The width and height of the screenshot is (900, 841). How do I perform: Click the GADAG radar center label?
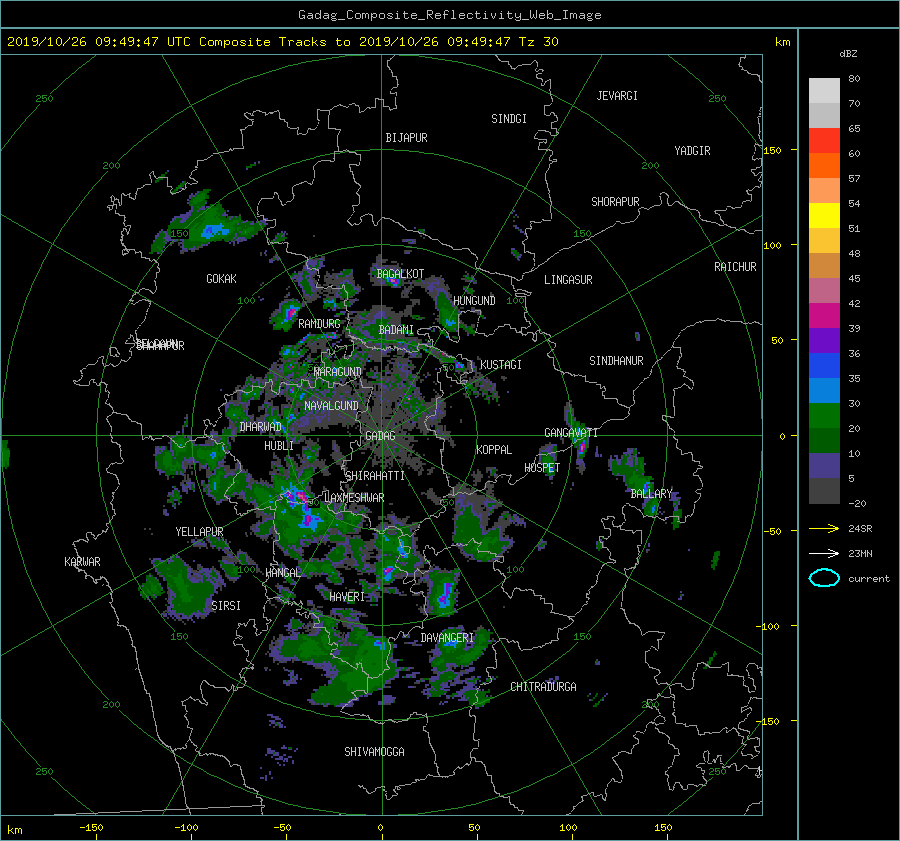coord(380,436)
